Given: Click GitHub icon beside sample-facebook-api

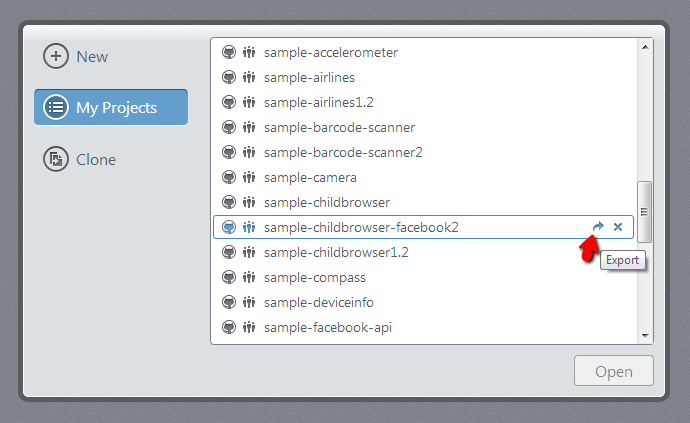Looking at the screenshot, I should click(x=228, y=327).
